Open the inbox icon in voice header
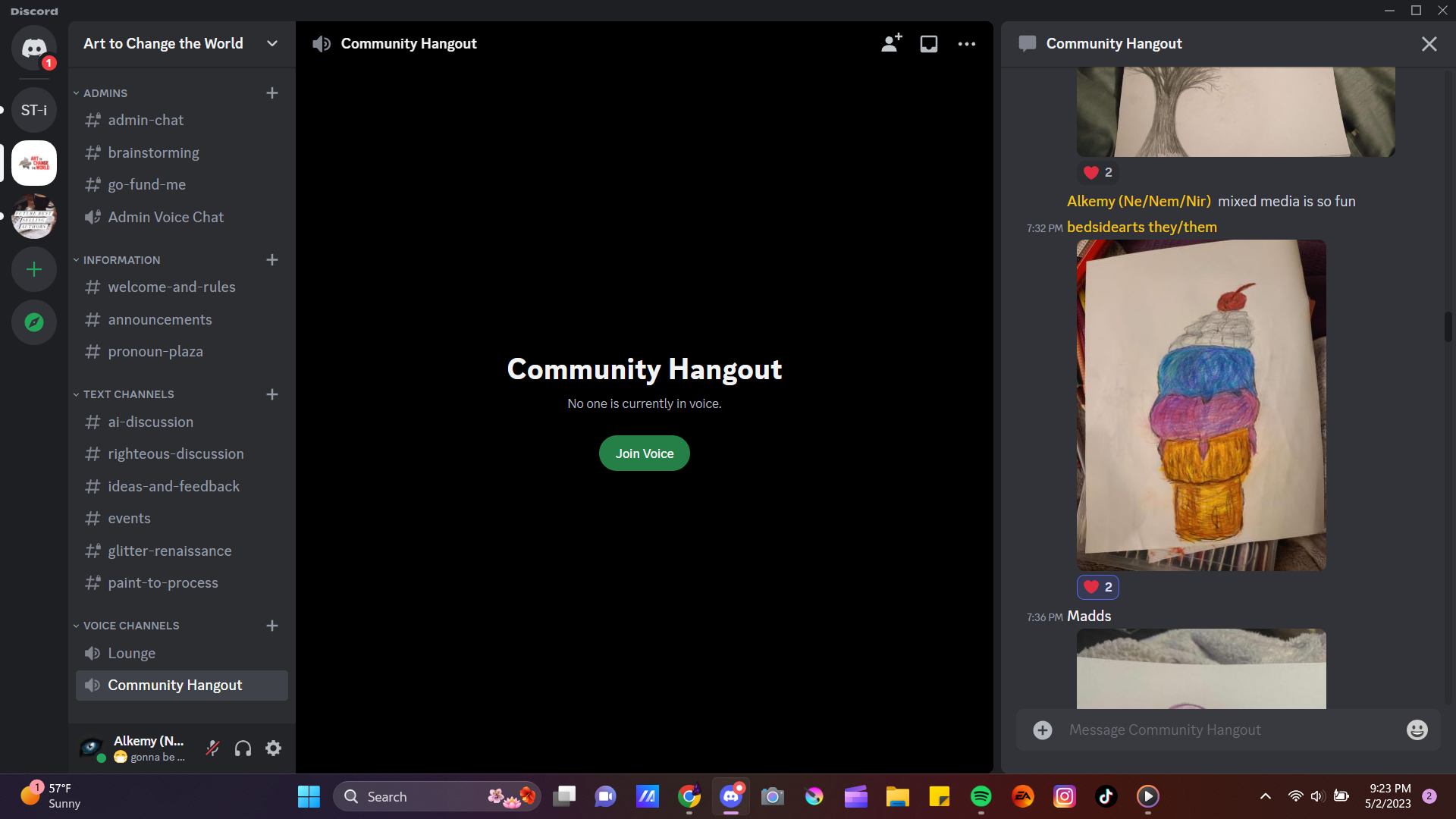The width and height of the screenshot is (1456, 819). 929,44
